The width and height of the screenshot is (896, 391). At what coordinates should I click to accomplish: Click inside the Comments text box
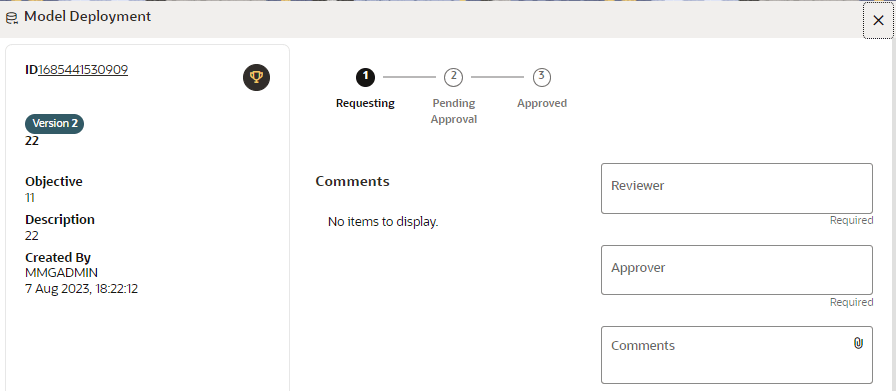click(x=737, y=355)
